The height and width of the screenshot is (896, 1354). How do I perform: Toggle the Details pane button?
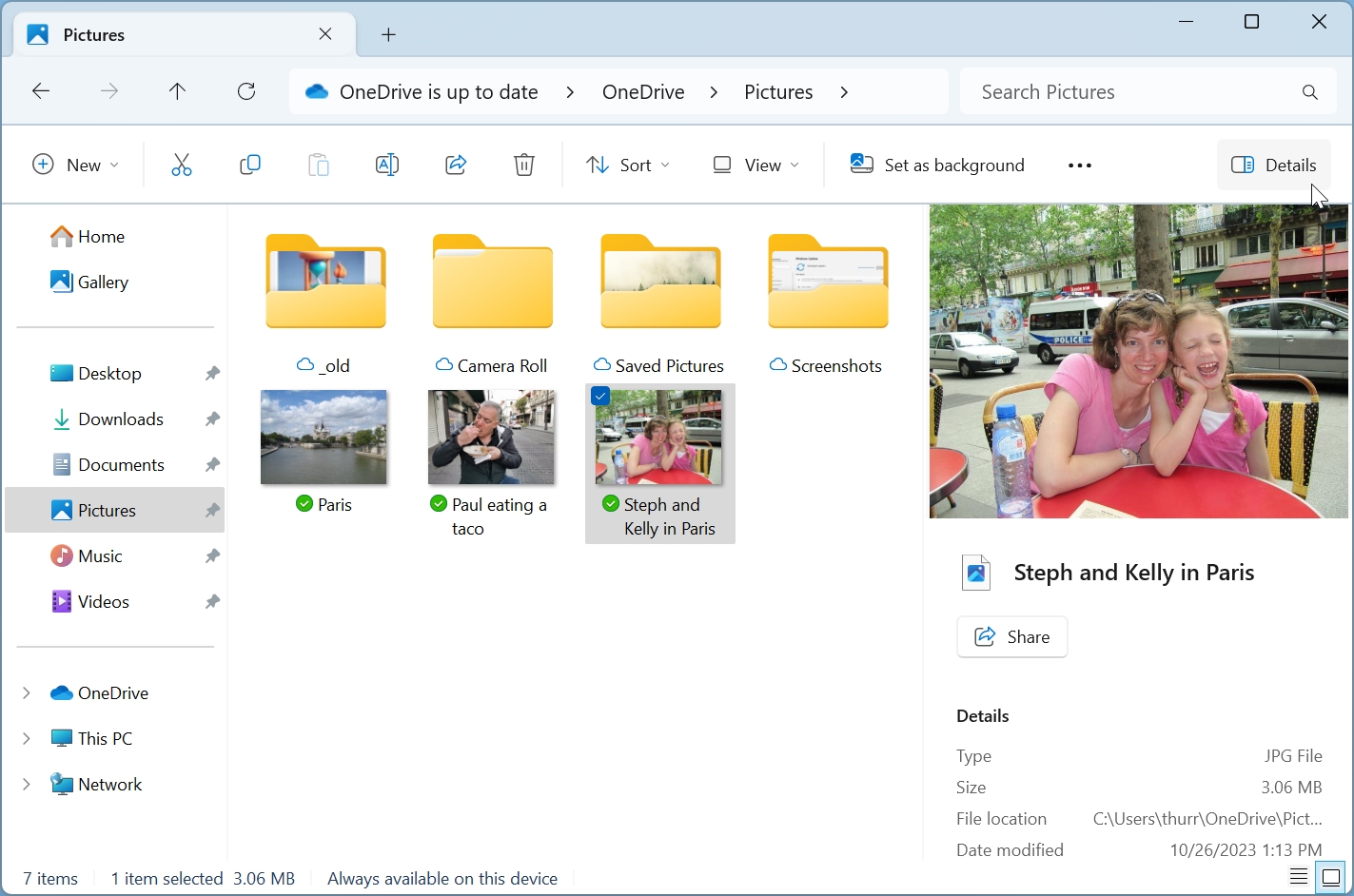tap(1273, 166)
